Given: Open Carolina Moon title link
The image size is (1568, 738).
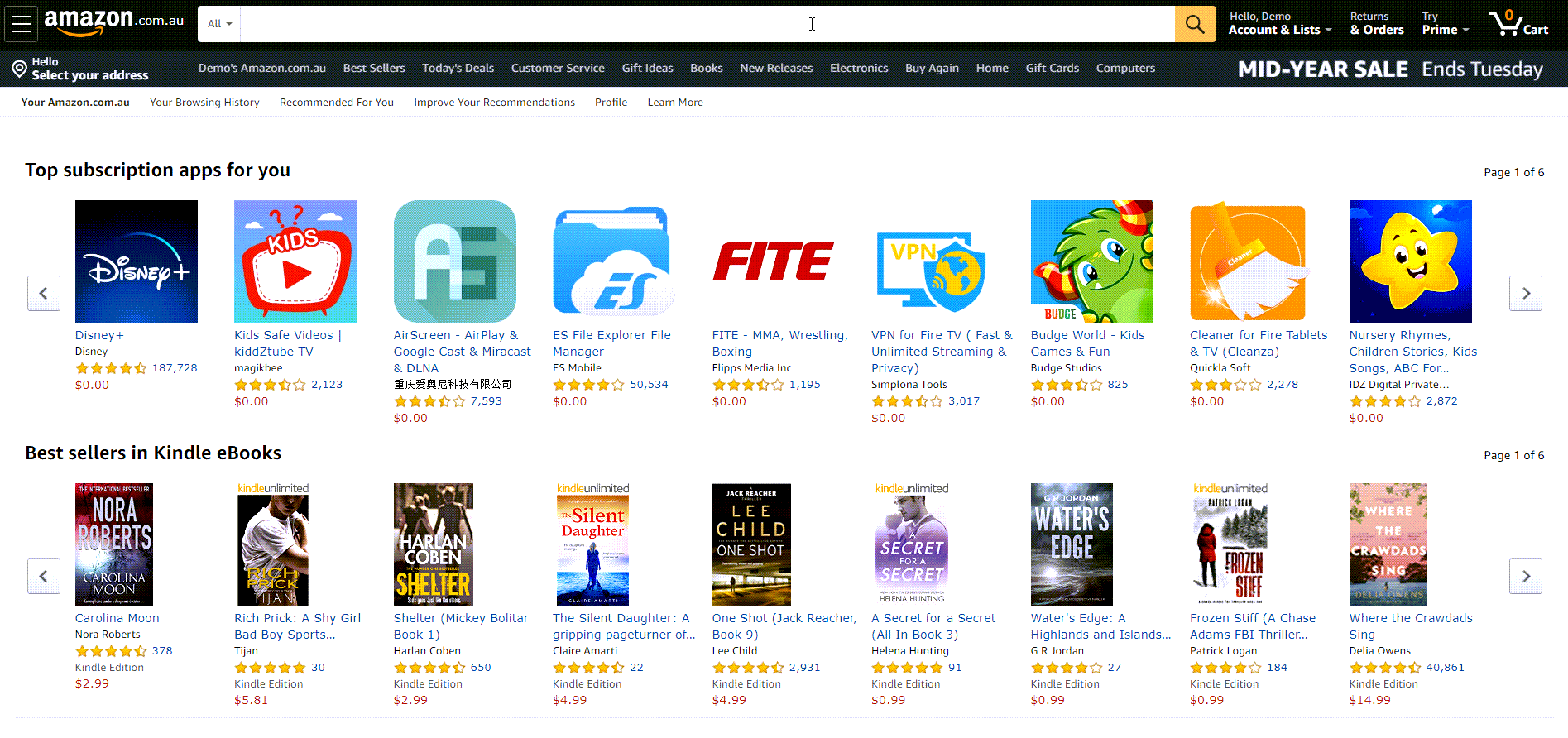Looking at the screenshot, I should tap(117, 618).
